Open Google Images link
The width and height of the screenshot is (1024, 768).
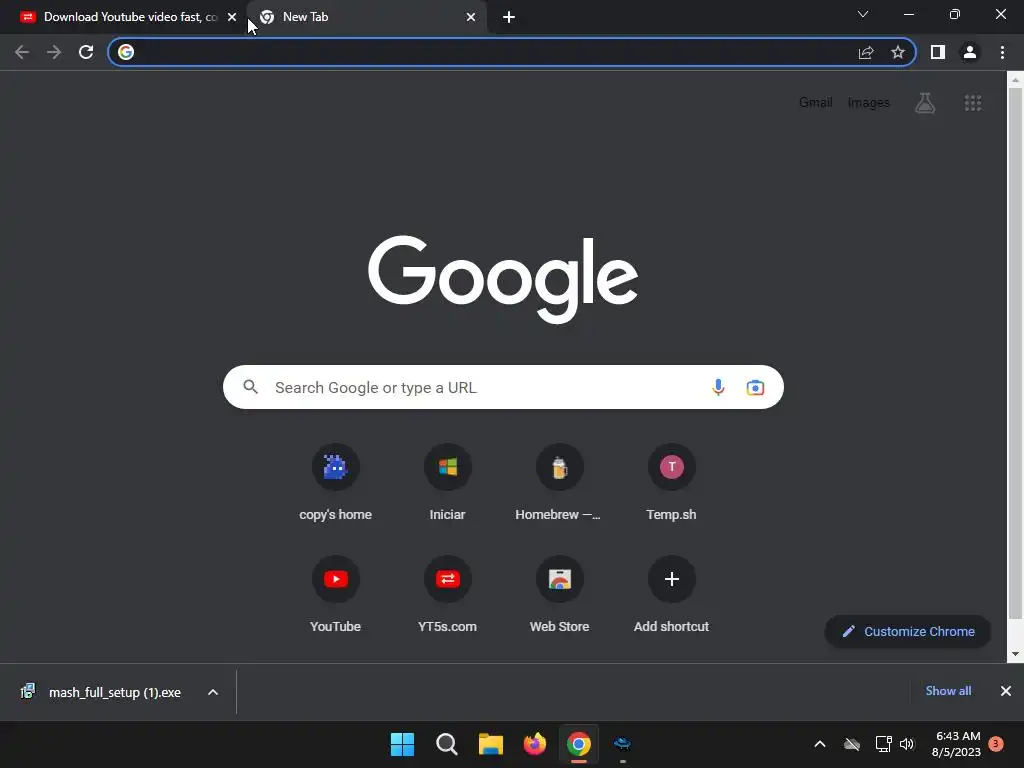tap(869, 103)
